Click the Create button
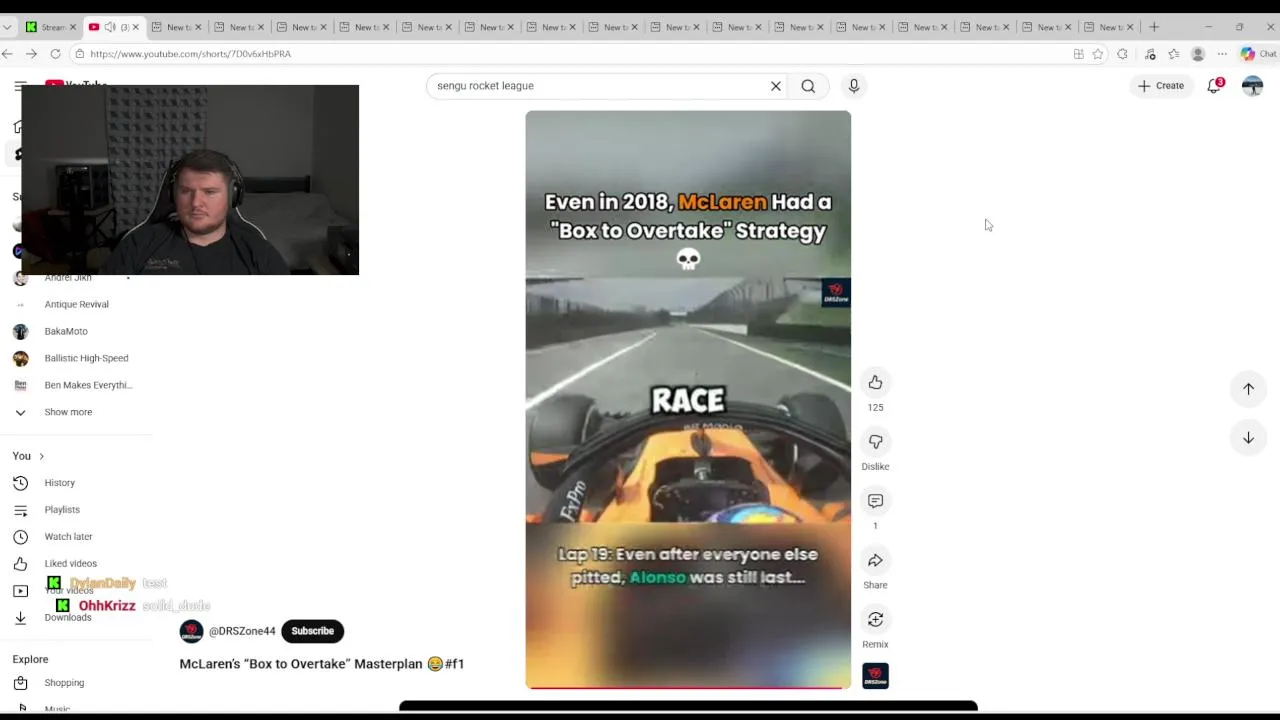 [1160, 86]
